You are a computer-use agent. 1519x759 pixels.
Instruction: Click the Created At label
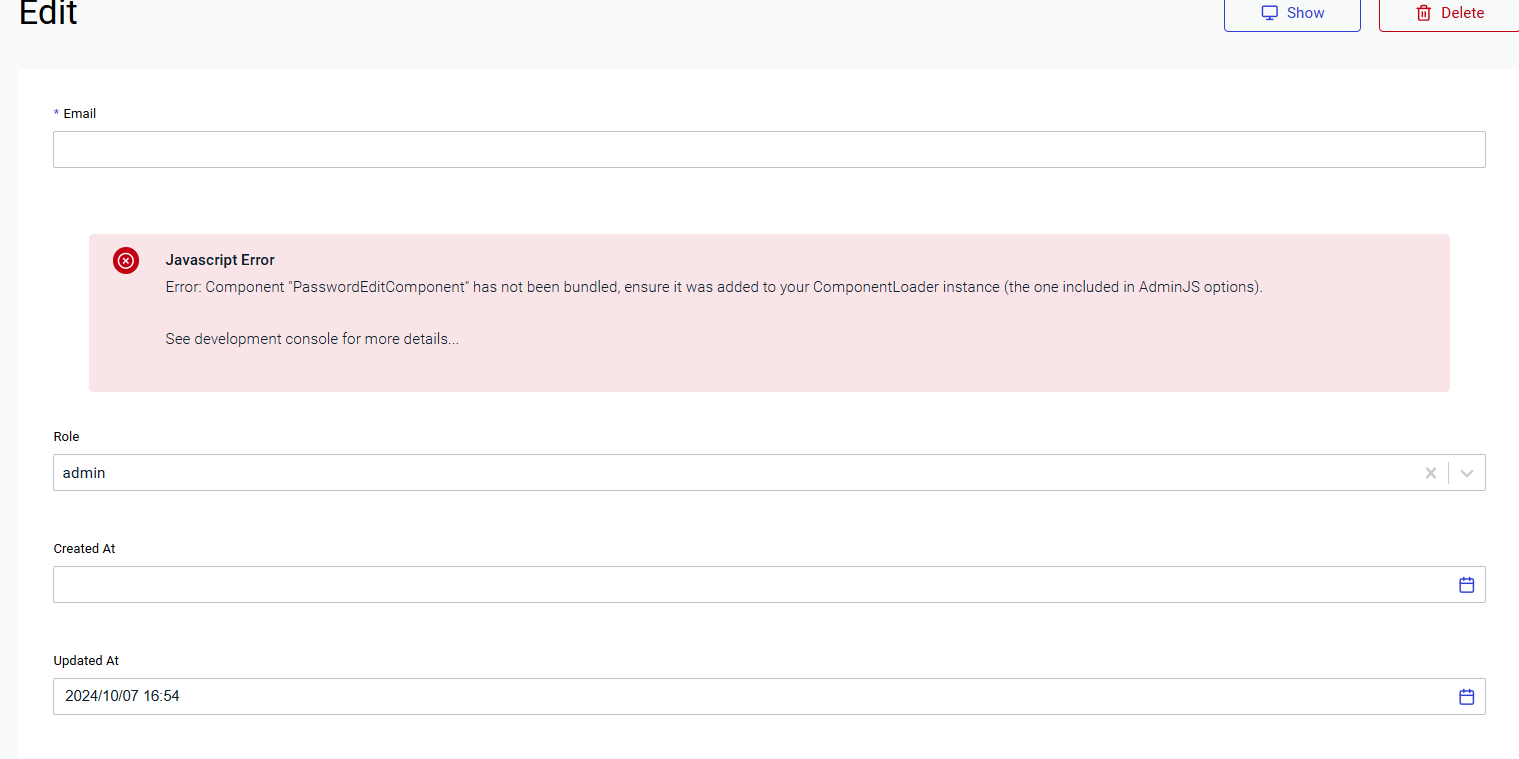coord(84,549)
